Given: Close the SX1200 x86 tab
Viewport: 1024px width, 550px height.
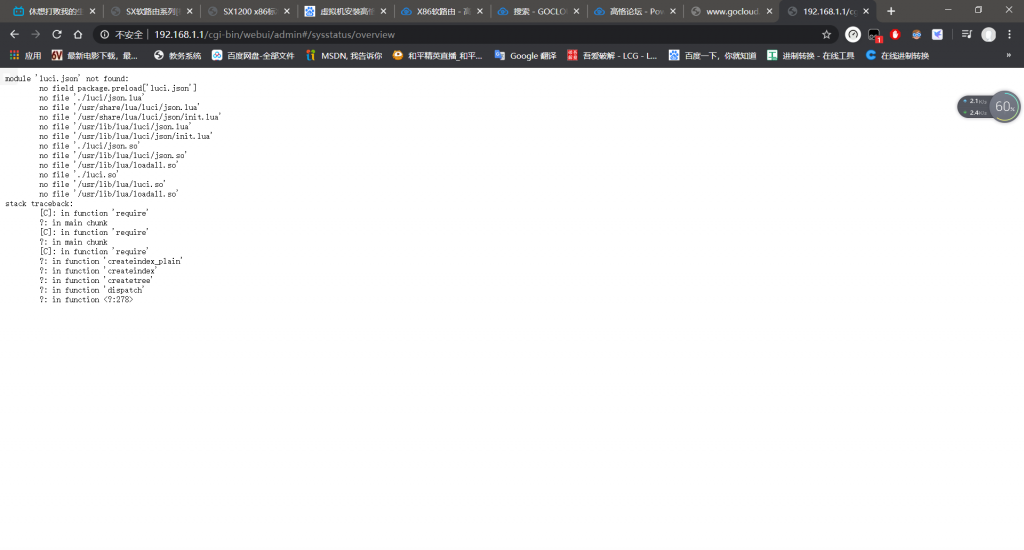Looking at the screenshot, I should click(x=287, y=11).
